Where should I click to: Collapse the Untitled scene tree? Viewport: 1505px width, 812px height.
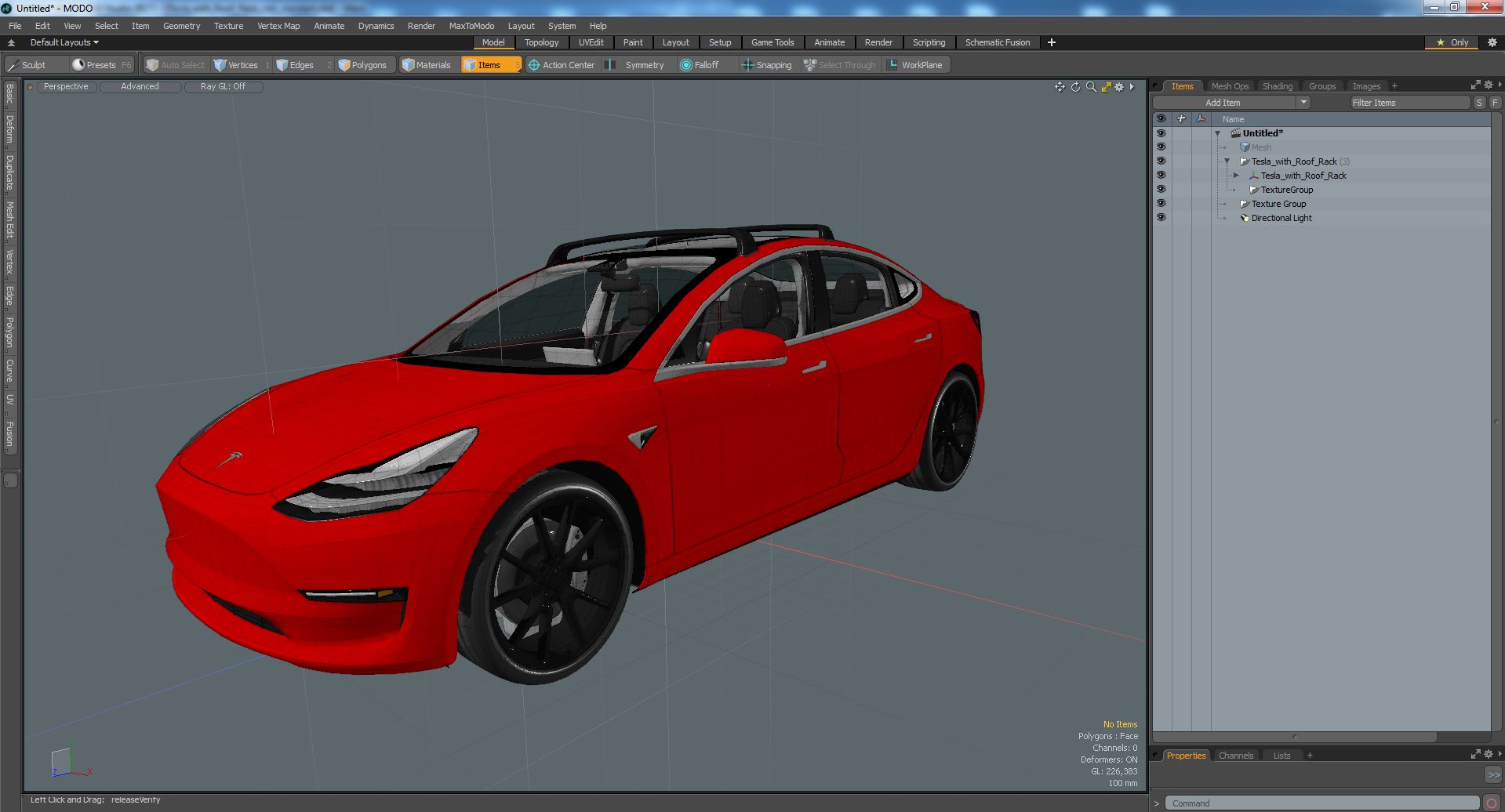[1218, 133]
